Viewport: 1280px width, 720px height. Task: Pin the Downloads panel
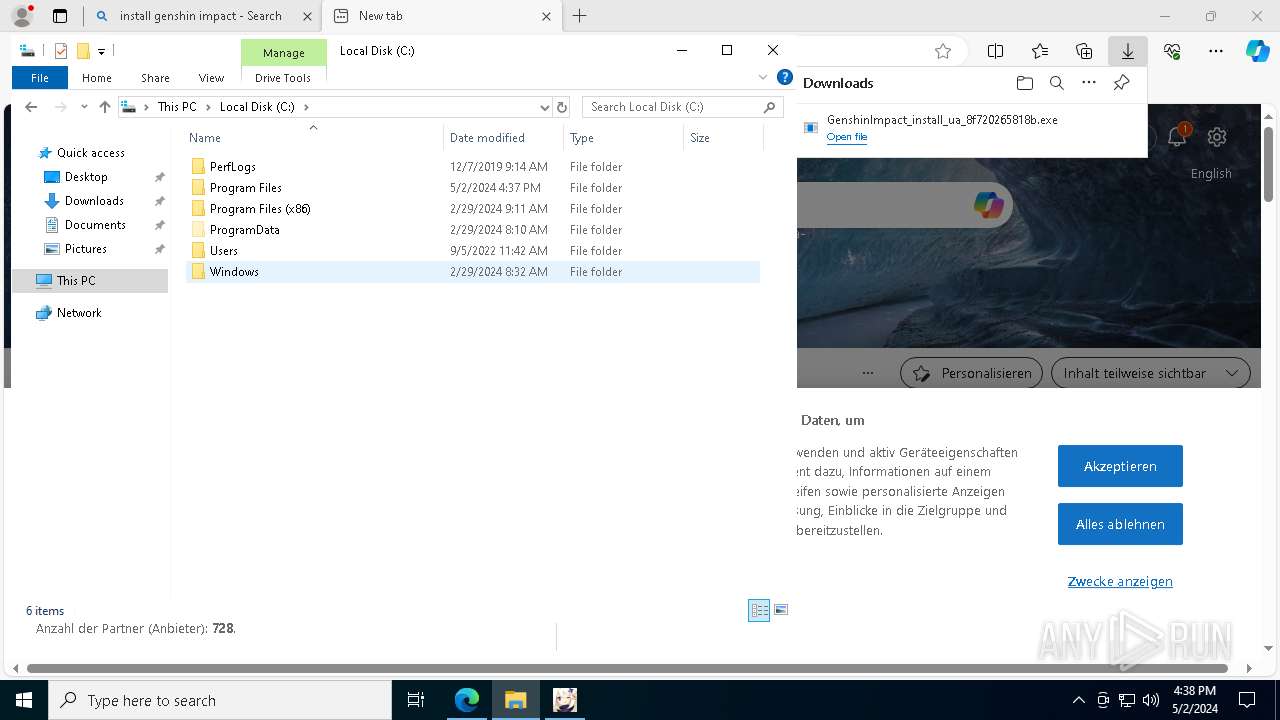[x=1121, y=83]
